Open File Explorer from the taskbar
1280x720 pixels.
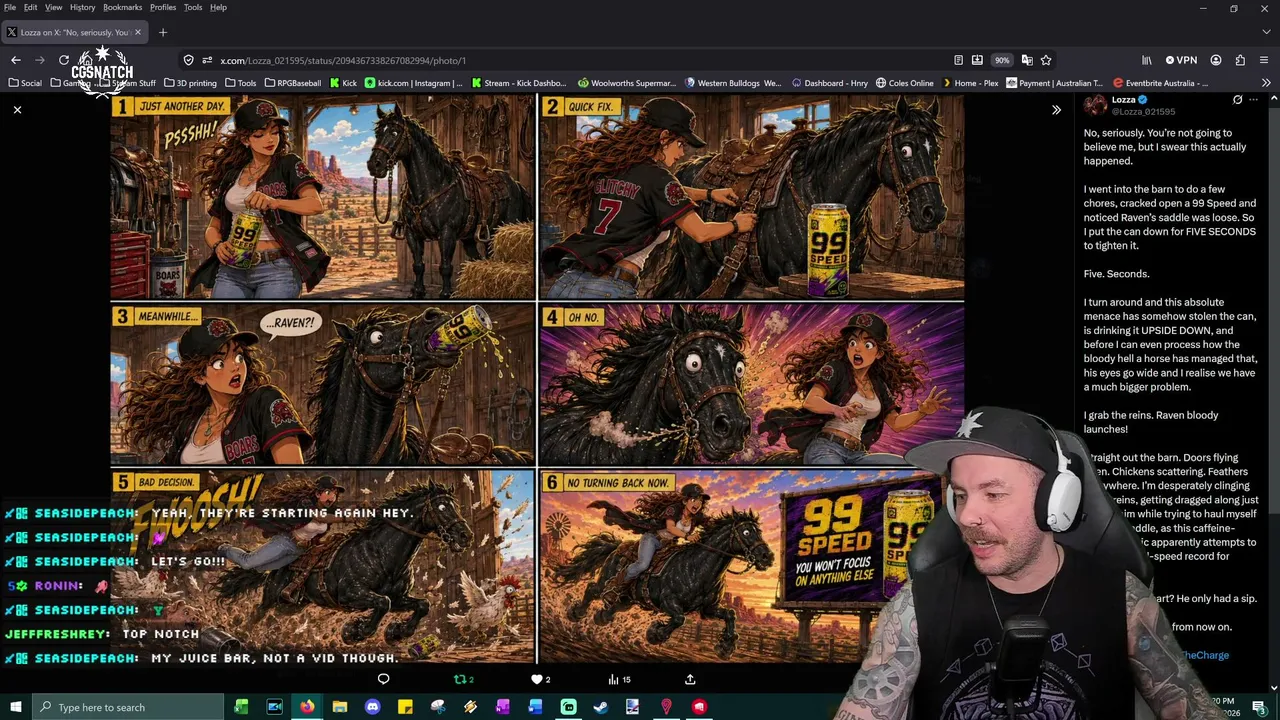340,707
